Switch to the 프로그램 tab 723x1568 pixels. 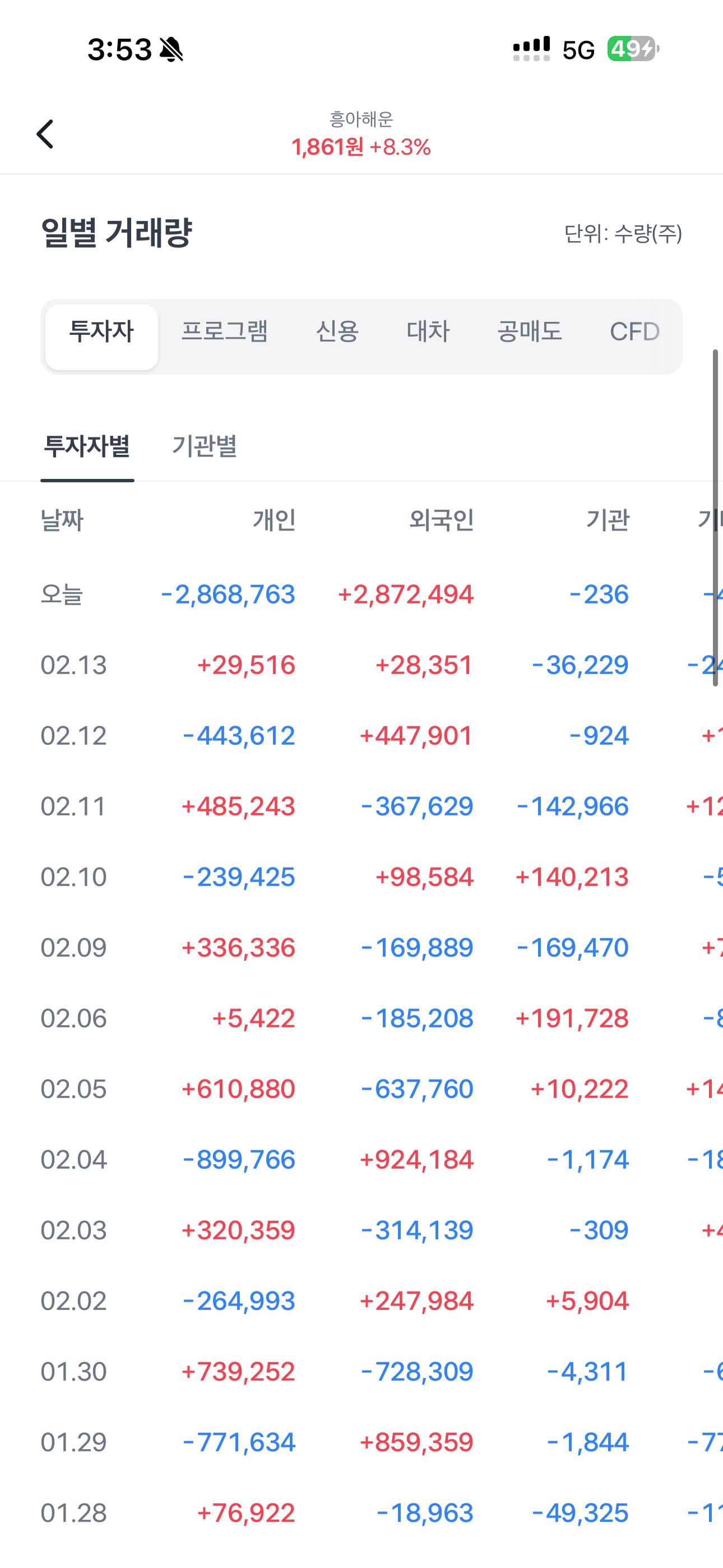[x=225, y=333]
